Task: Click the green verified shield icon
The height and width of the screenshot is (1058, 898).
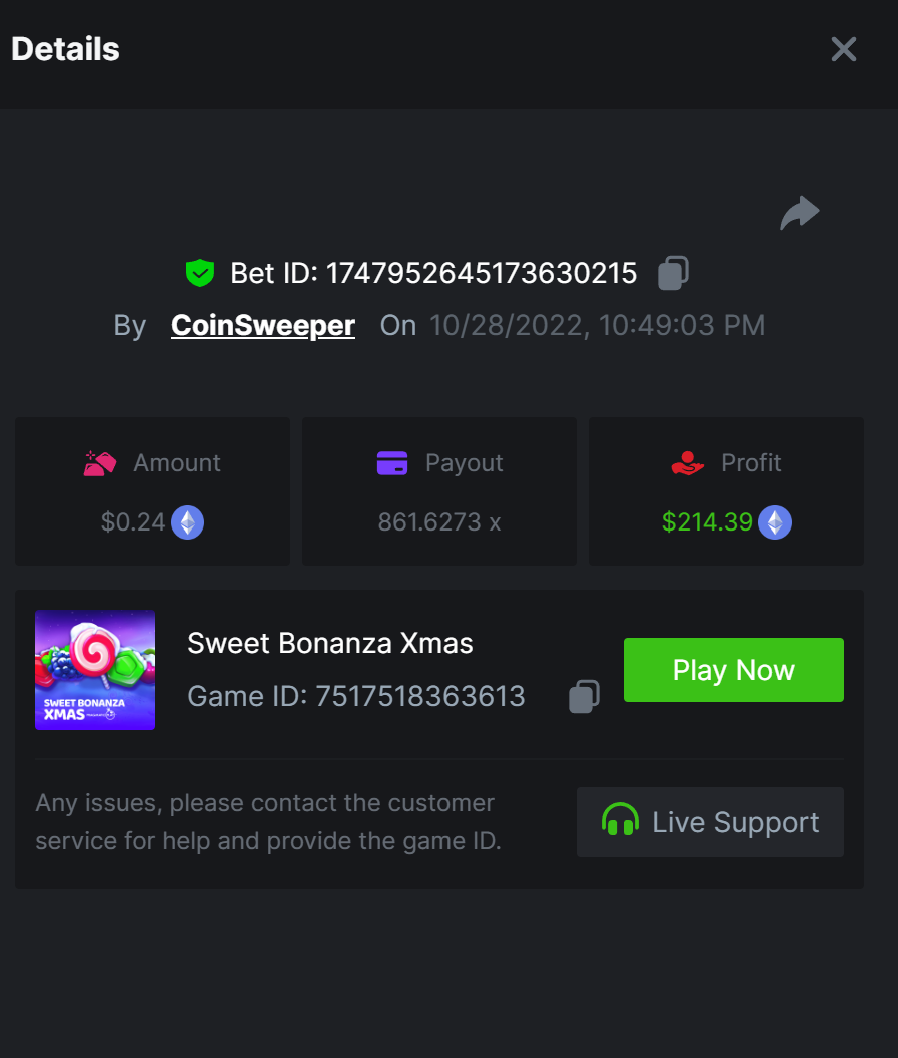Action: [x=200, y=273]
